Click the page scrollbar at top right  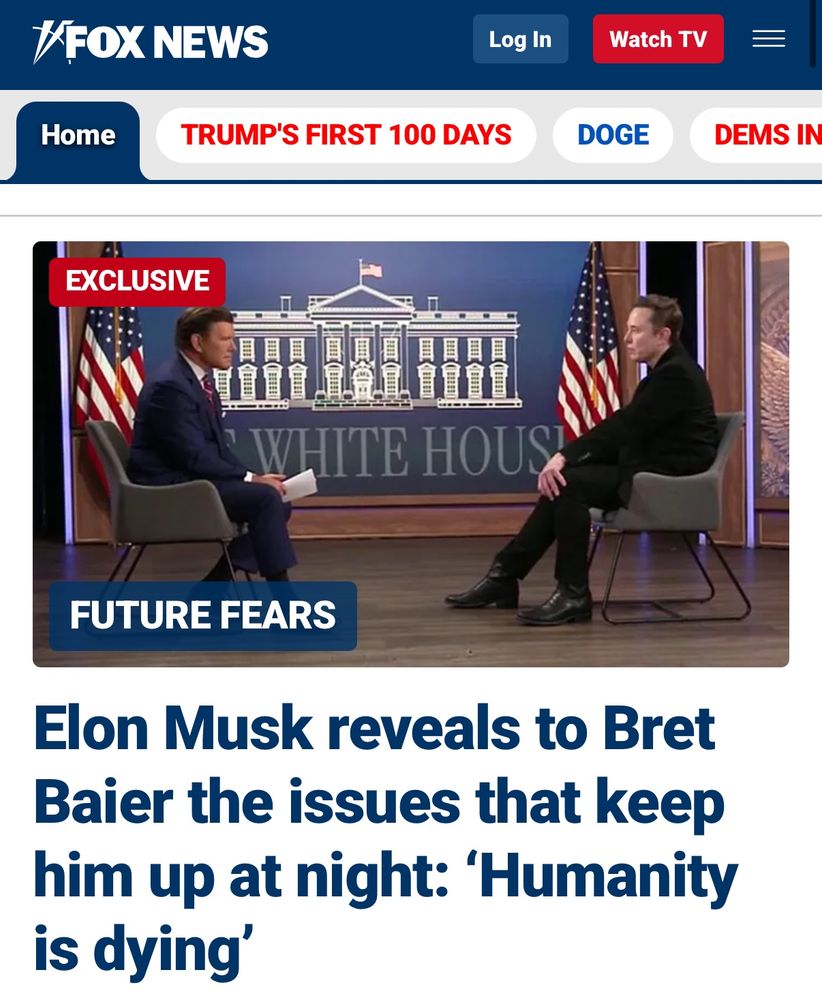(813, 35)
